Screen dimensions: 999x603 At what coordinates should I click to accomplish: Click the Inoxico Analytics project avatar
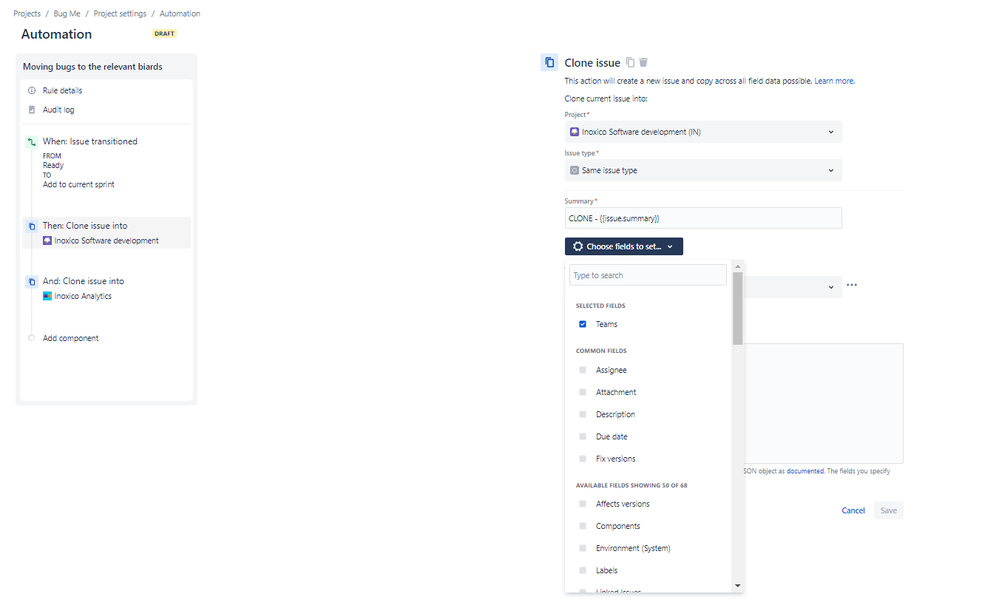pyautogui.click(x=47, y=296)
